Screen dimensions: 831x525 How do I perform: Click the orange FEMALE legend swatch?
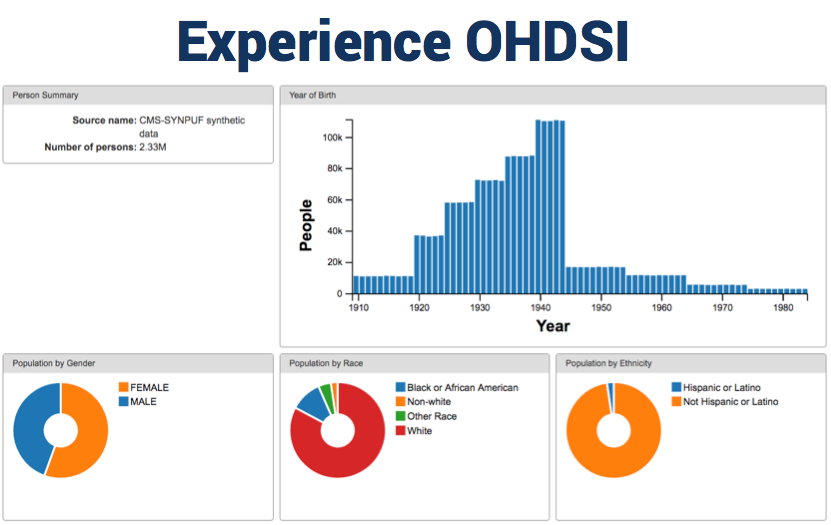123,387
